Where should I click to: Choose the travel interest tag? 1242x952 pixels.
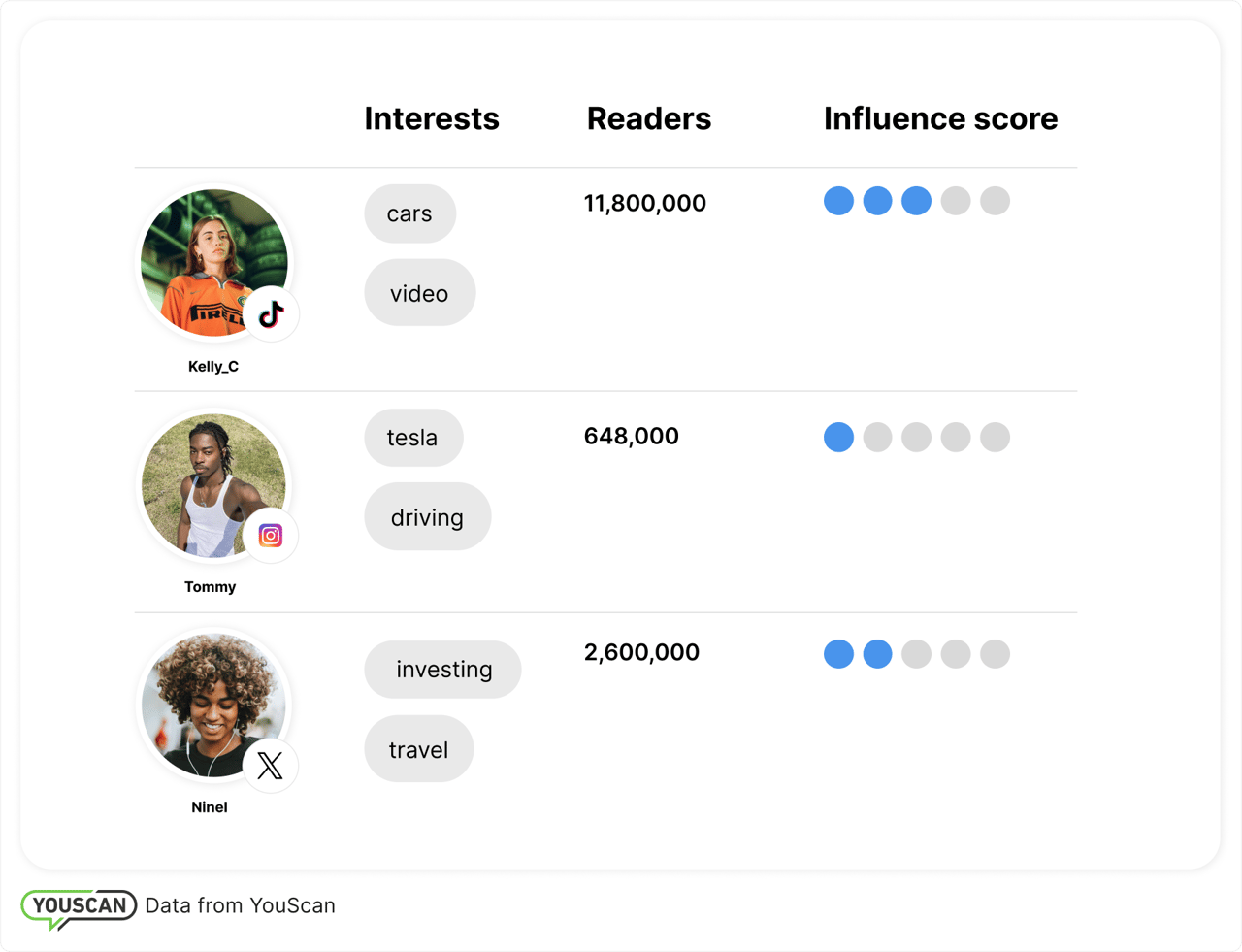pos(418,750)
